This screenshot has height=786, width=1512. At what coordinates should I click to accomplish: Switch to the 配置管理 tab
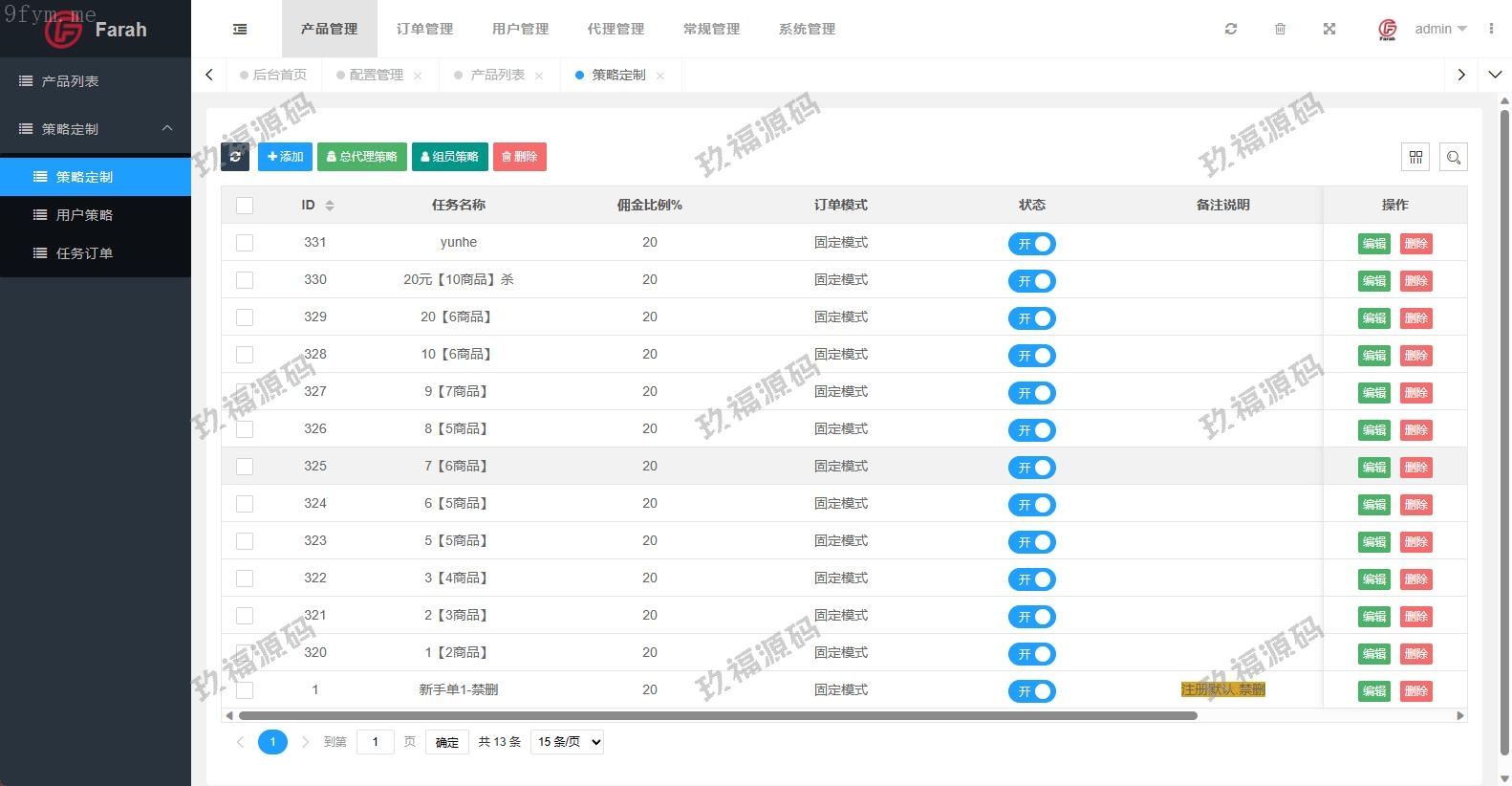click(376, 75)
